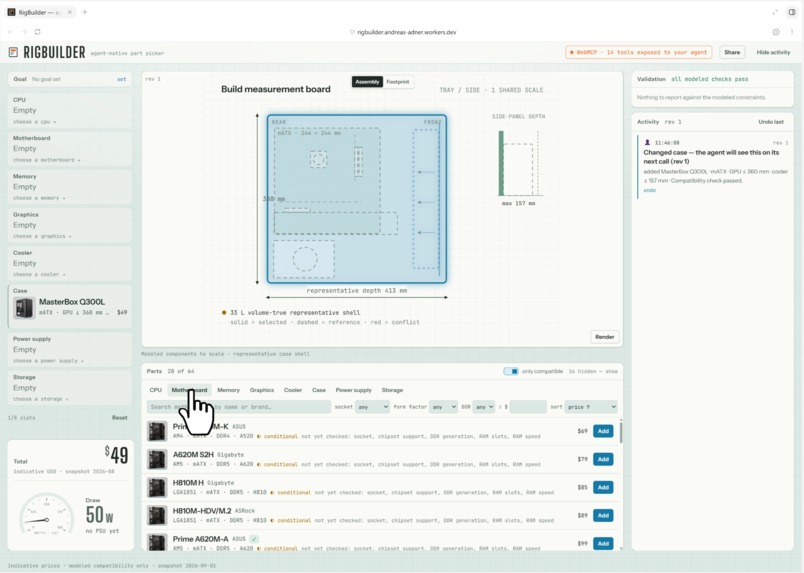Add the H810M H motherboard

point(603,487)
